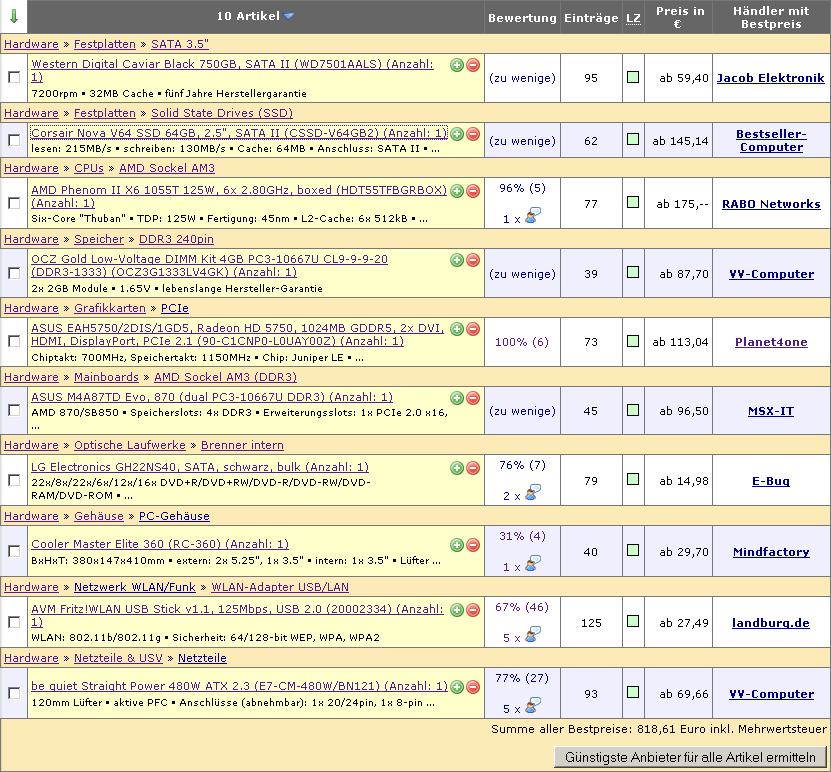Follow the Mindfactory dealer link
This screenshot has width=831, height=772.
[x=771, y=552]
